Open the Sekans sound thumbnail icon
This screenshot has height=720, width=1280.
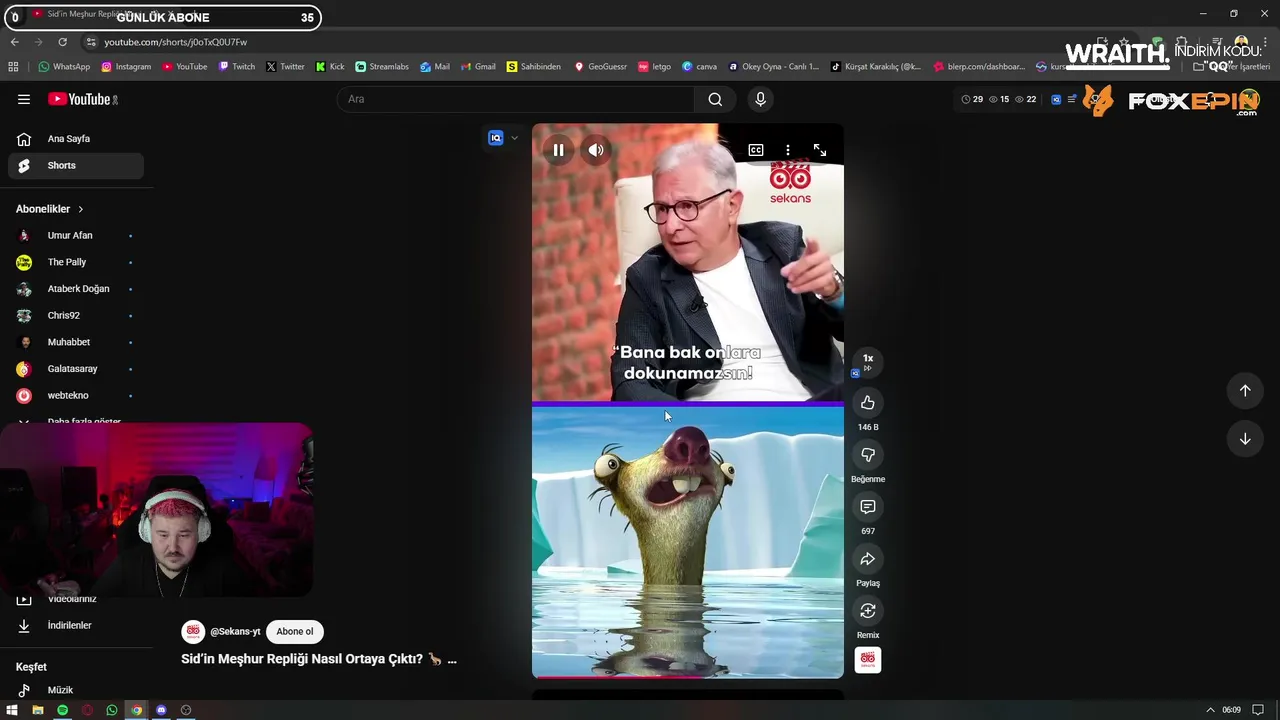[x=868, y=660]
